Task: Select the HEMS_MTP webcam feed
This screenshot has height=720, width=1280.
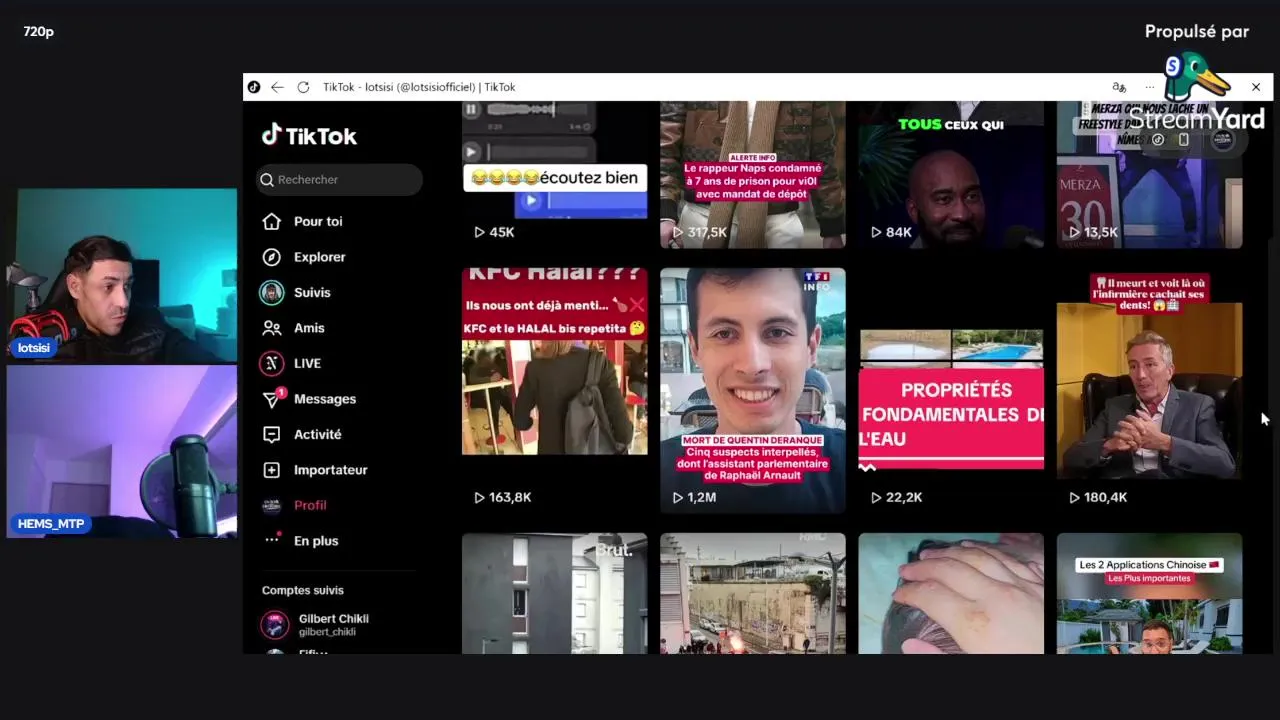Action: point(122,451)
